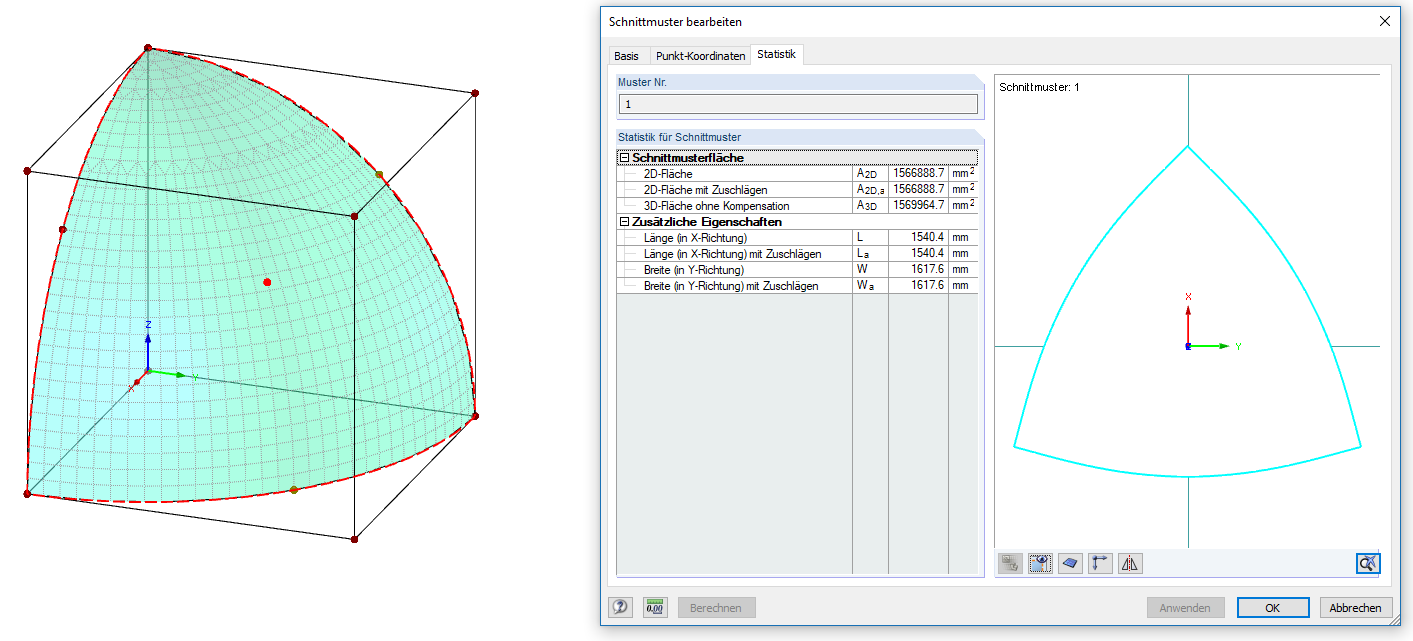The image size is (1413, 641).
Task: Click the zoom-all magnifier icon in the preview
Action: click(x=1368, y=563)
